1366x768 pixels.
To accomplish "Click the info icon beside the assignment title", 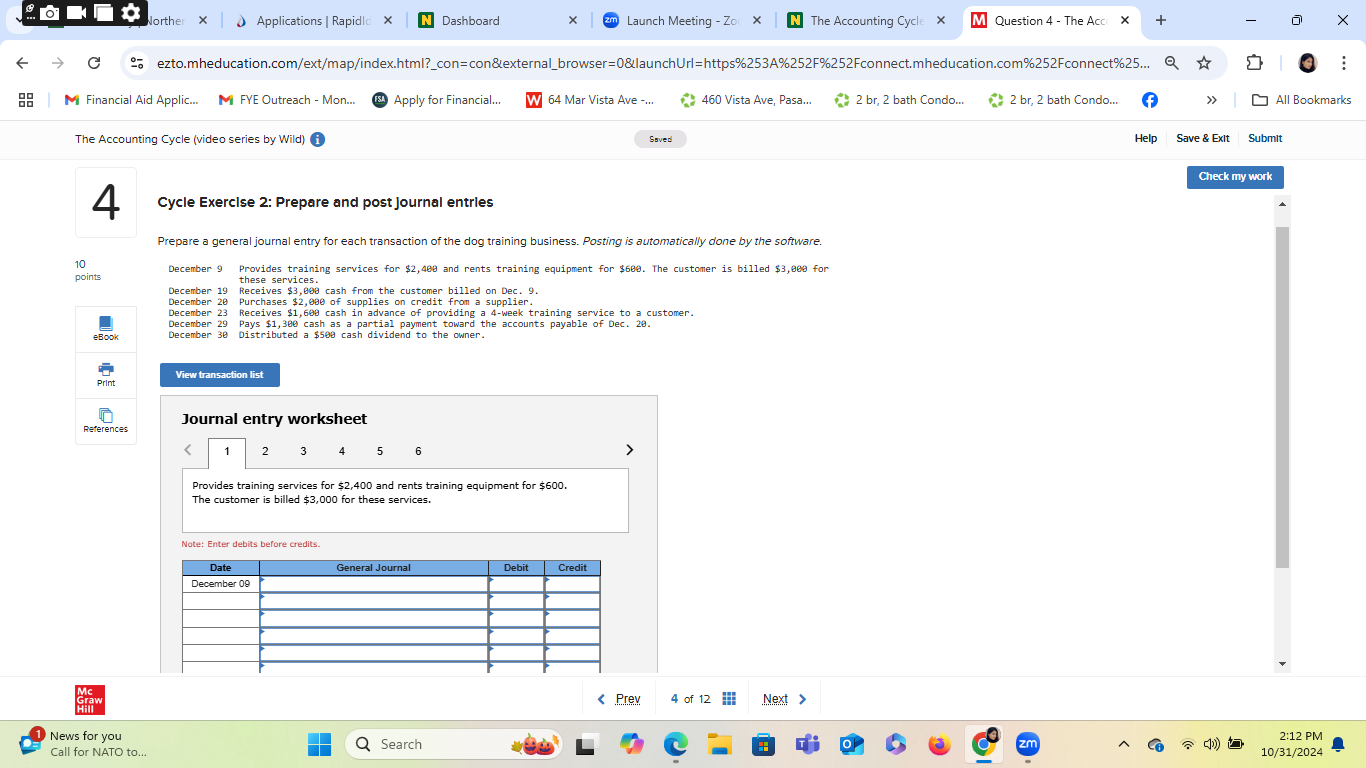I will 316,139.
